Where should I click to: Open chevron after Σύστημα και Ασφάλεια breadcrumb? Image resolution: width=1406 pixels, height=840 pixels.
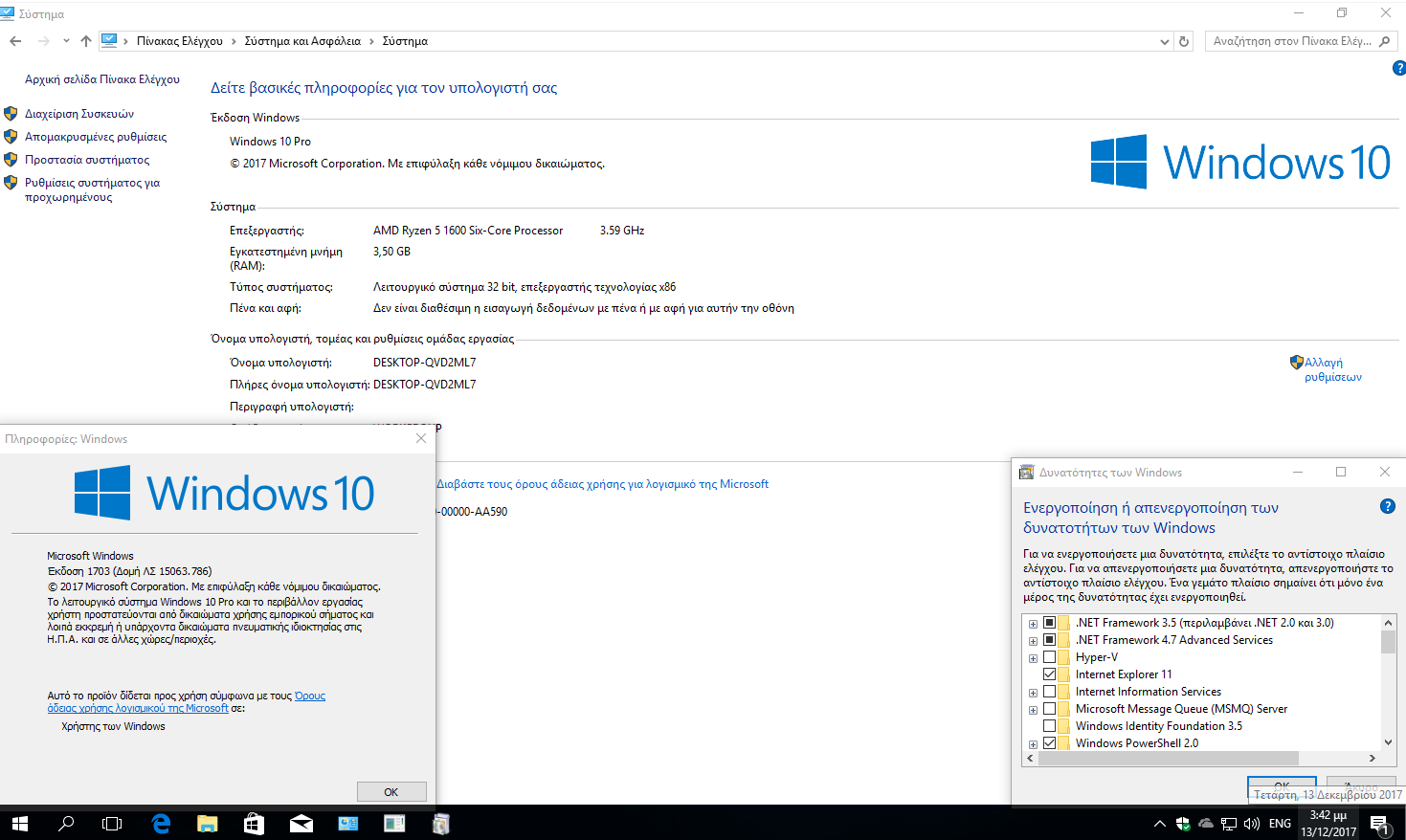372,41
